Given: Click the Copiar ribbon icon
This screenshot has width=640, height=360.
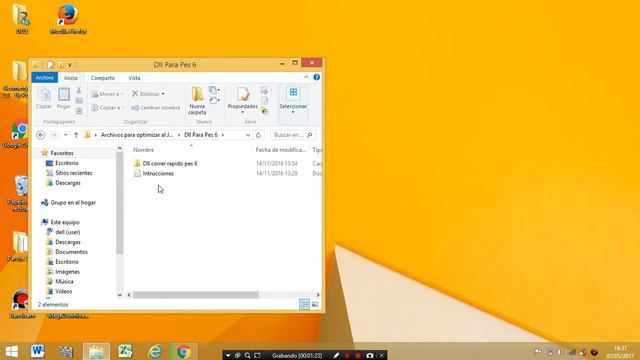Looking at the screenshot, I should 44,98.
